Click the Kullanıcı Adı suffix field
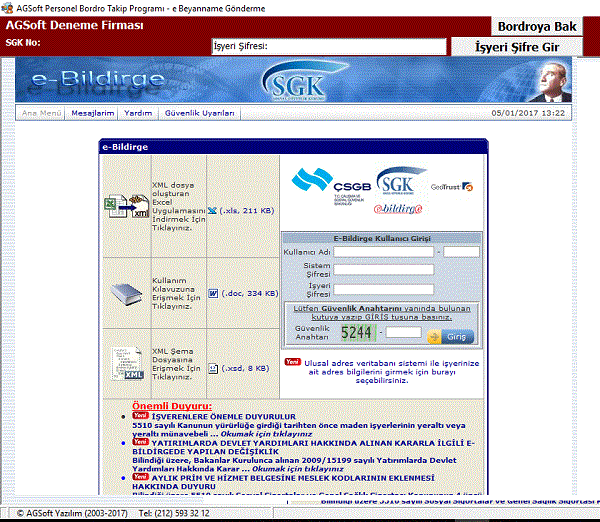Image resolution: width=600 pixels, height=522 pixels. [461, 252]
